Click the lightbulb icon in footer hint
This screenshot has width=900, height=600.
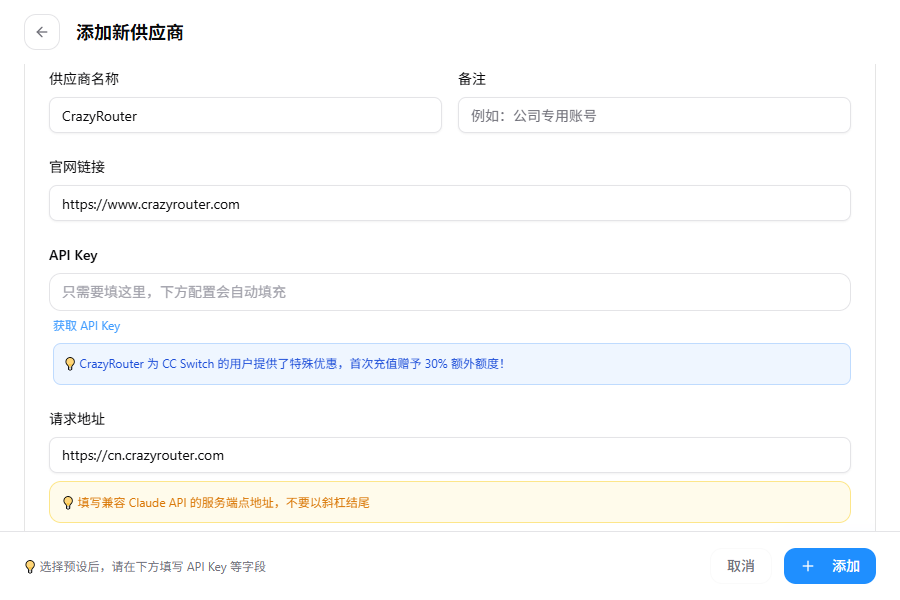[30, 567]
